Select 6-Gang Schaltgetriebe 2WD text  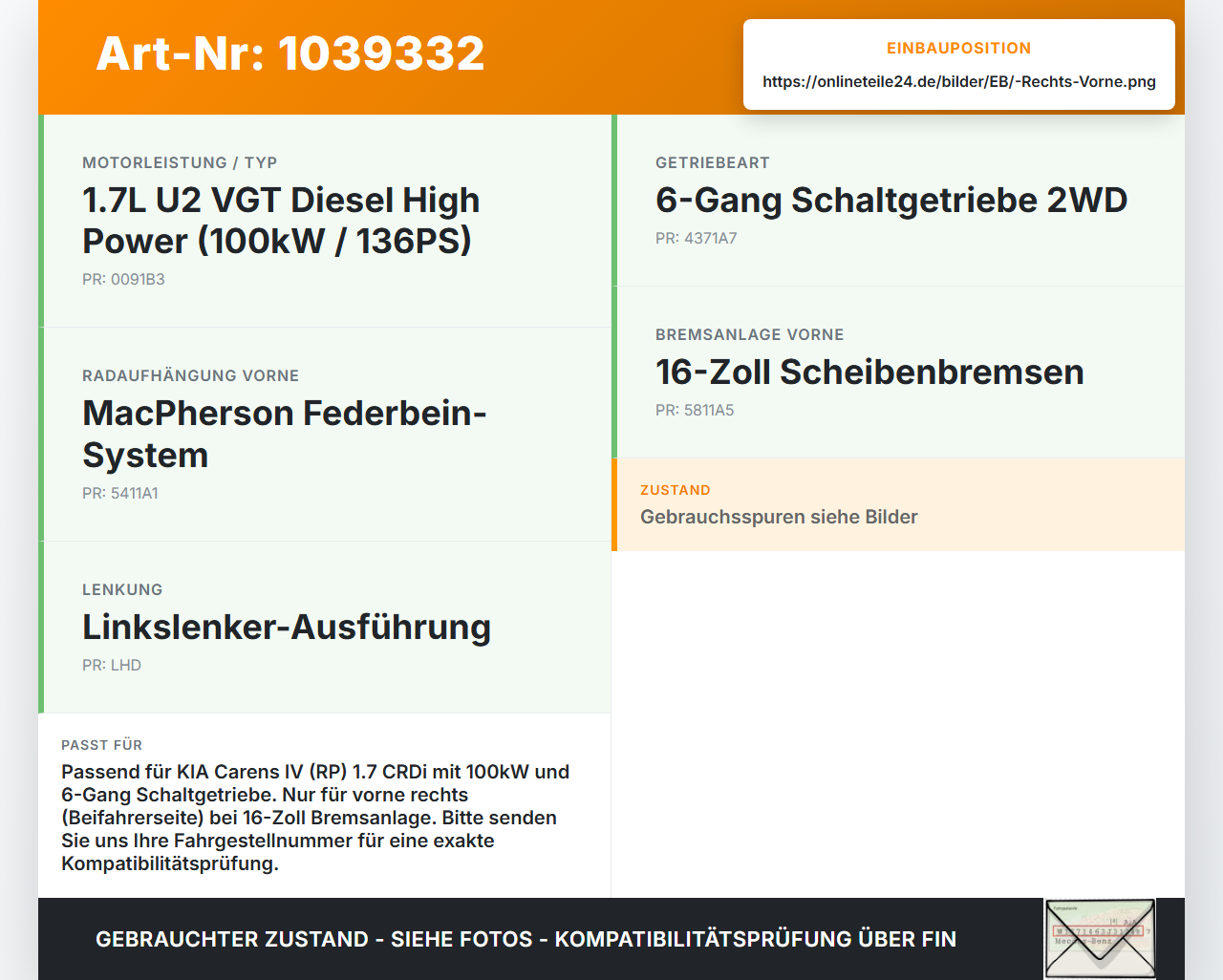click(x=891, y=201)
